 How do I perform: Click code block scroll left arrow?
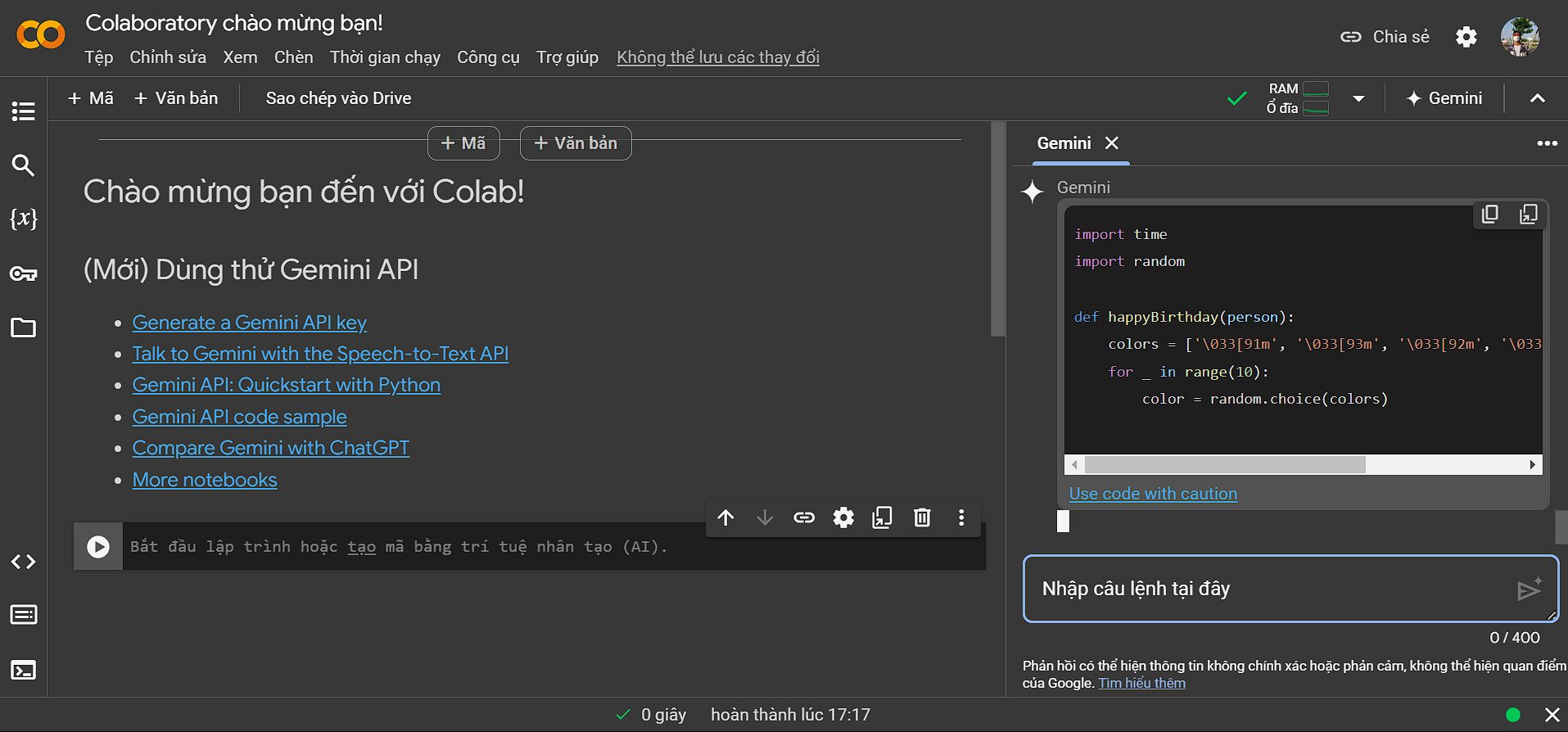[x=1074, y=465]
